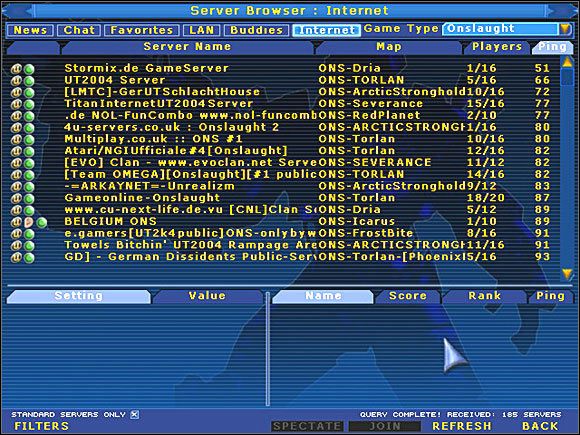Click the UT logo icon beside UT2004 Server
580x435 pixels.
(16, 81)
